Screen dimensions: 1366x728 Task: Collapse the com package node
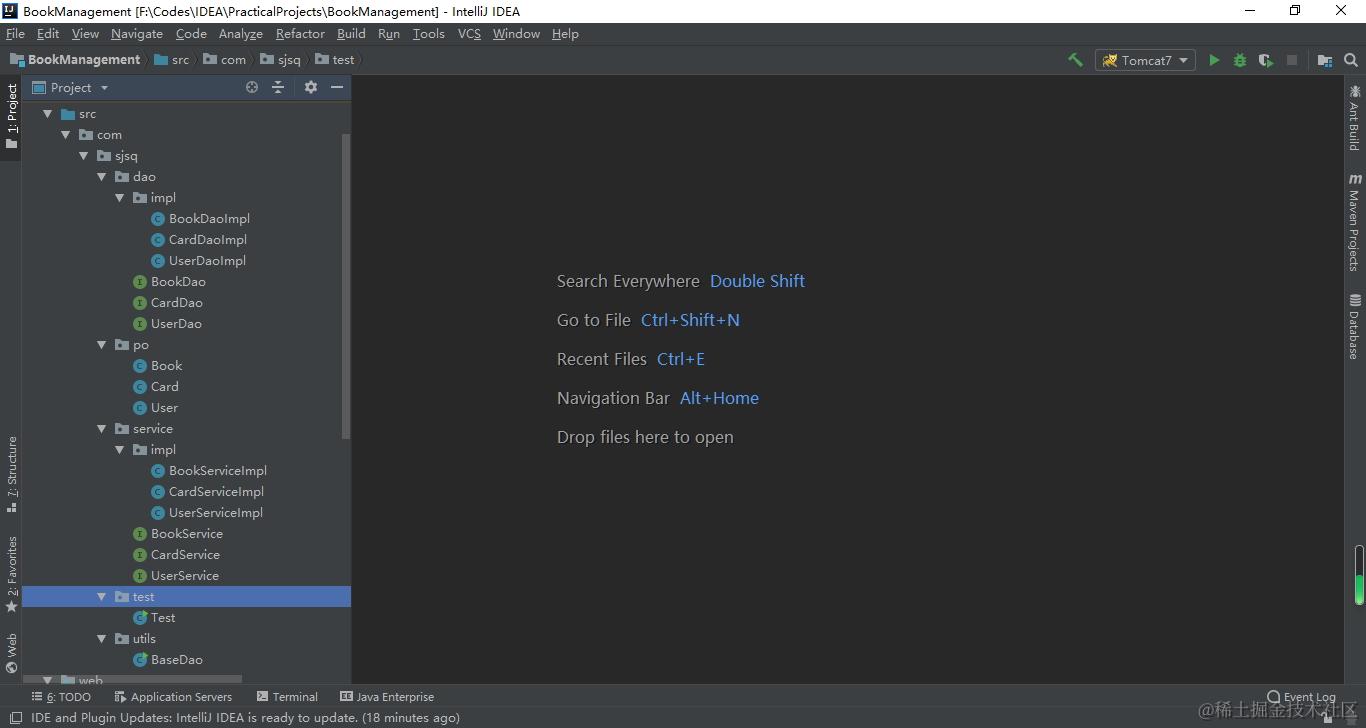(65, 135)
